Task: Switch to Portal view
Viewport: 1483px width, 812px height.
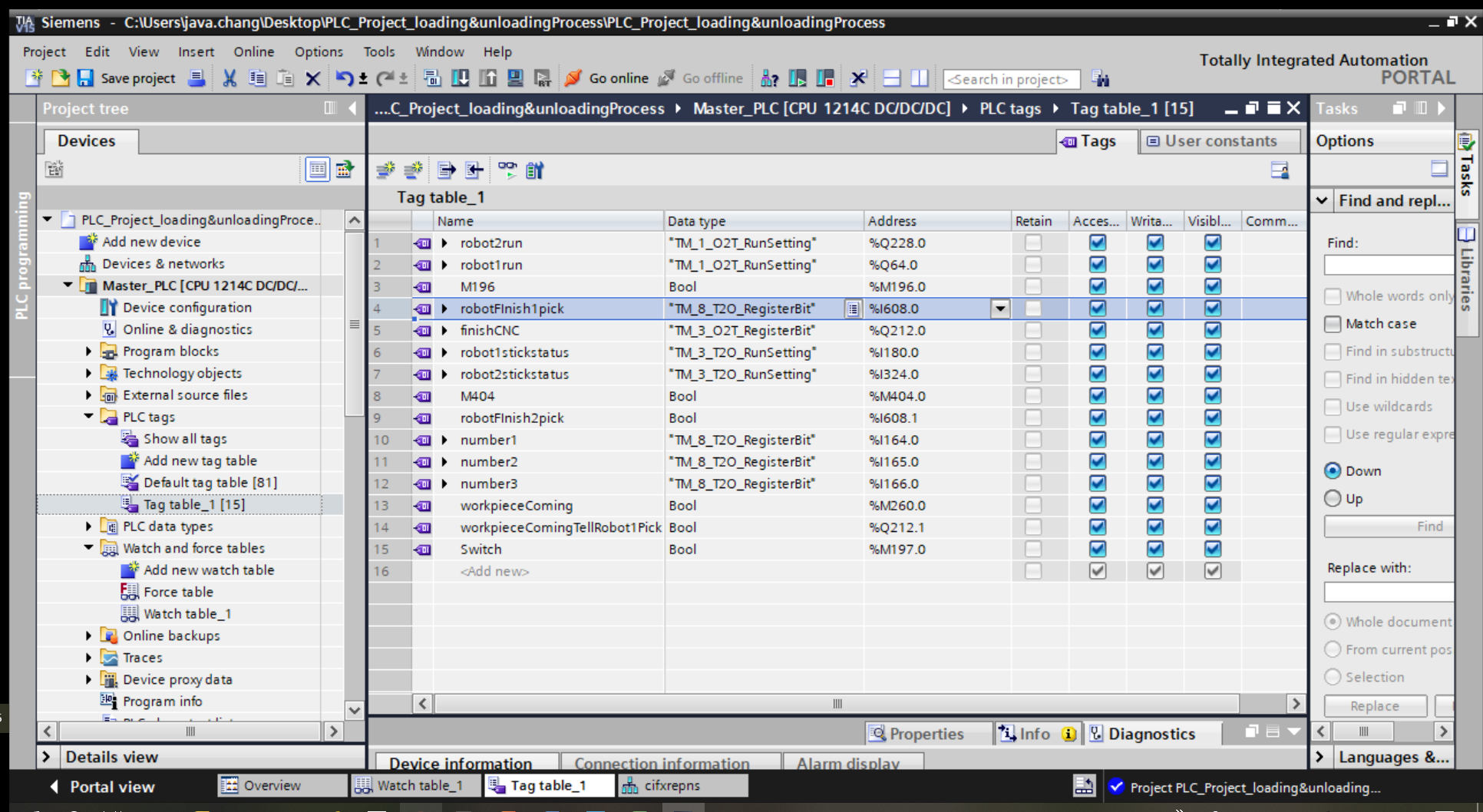Action: (x=102, y=787)
